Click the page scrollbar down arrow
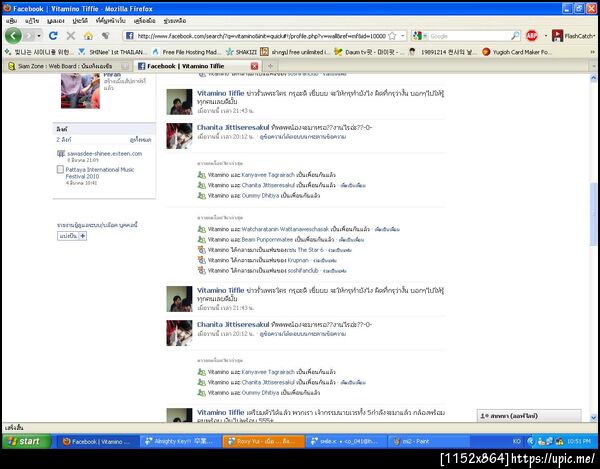The image size is (600, 469). 593,417
